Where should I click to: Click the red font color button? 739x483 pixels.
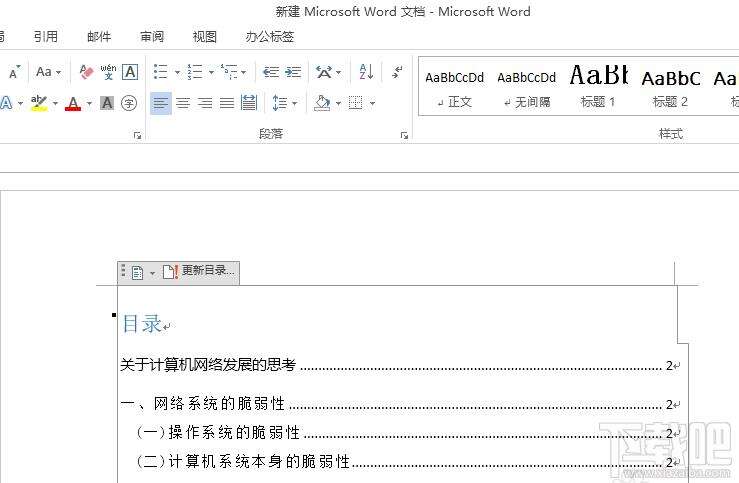(73, 103)
